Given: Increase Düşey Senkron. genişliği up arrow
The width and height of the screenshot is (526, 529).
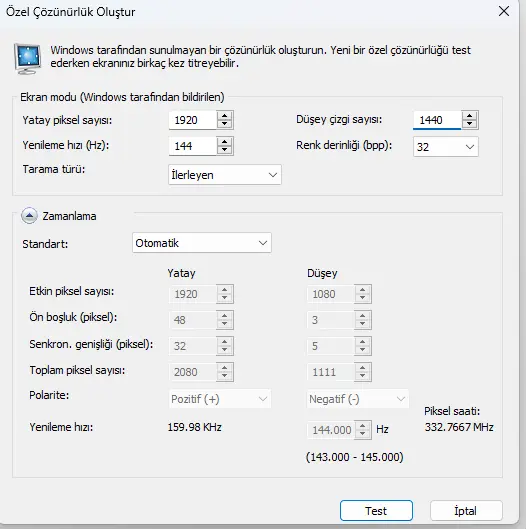Looking at the screenshot, I should (362, 342).
